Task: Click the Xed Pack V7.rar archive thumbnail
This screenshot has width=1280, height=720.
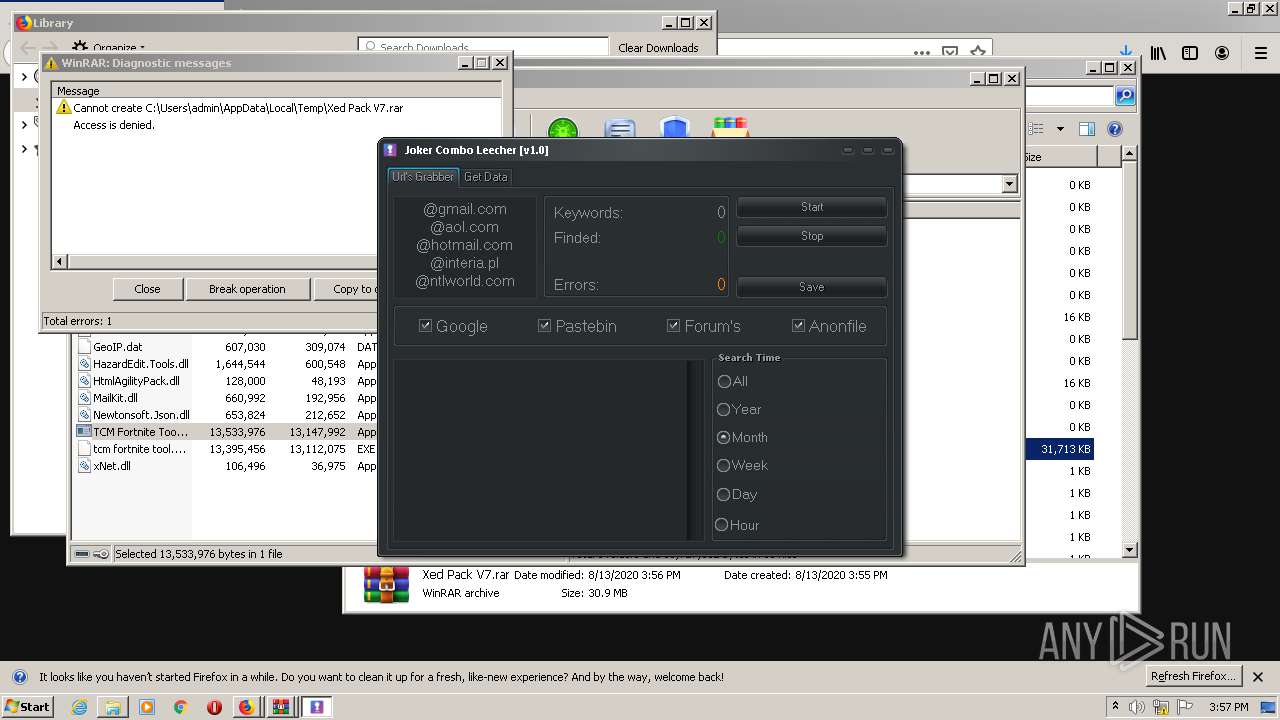Action: pyautogui.click(x=387, y=584)
